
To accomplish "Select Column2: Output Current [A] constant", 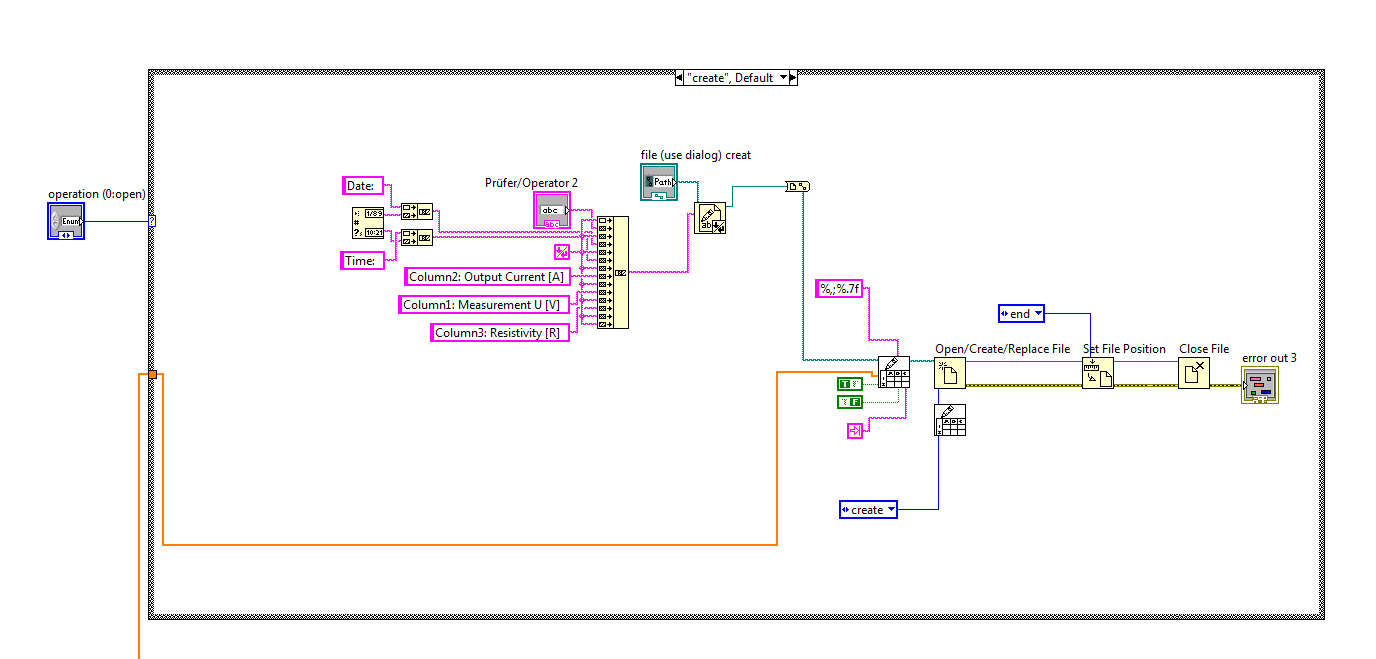I will [x=487, y=277].
